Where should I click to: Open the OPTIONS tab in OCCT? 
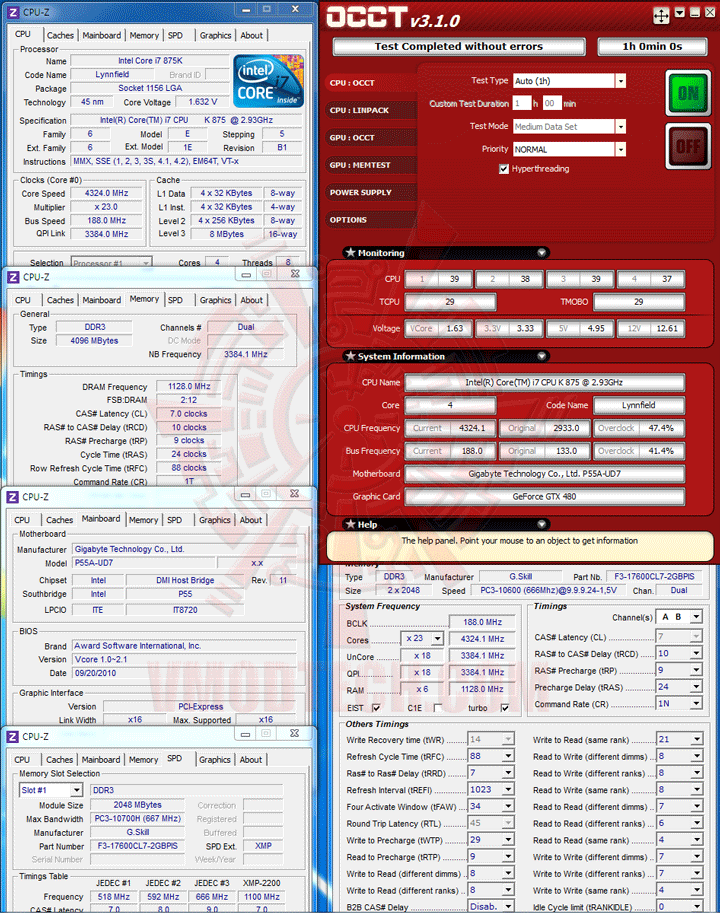click(371, 220)
